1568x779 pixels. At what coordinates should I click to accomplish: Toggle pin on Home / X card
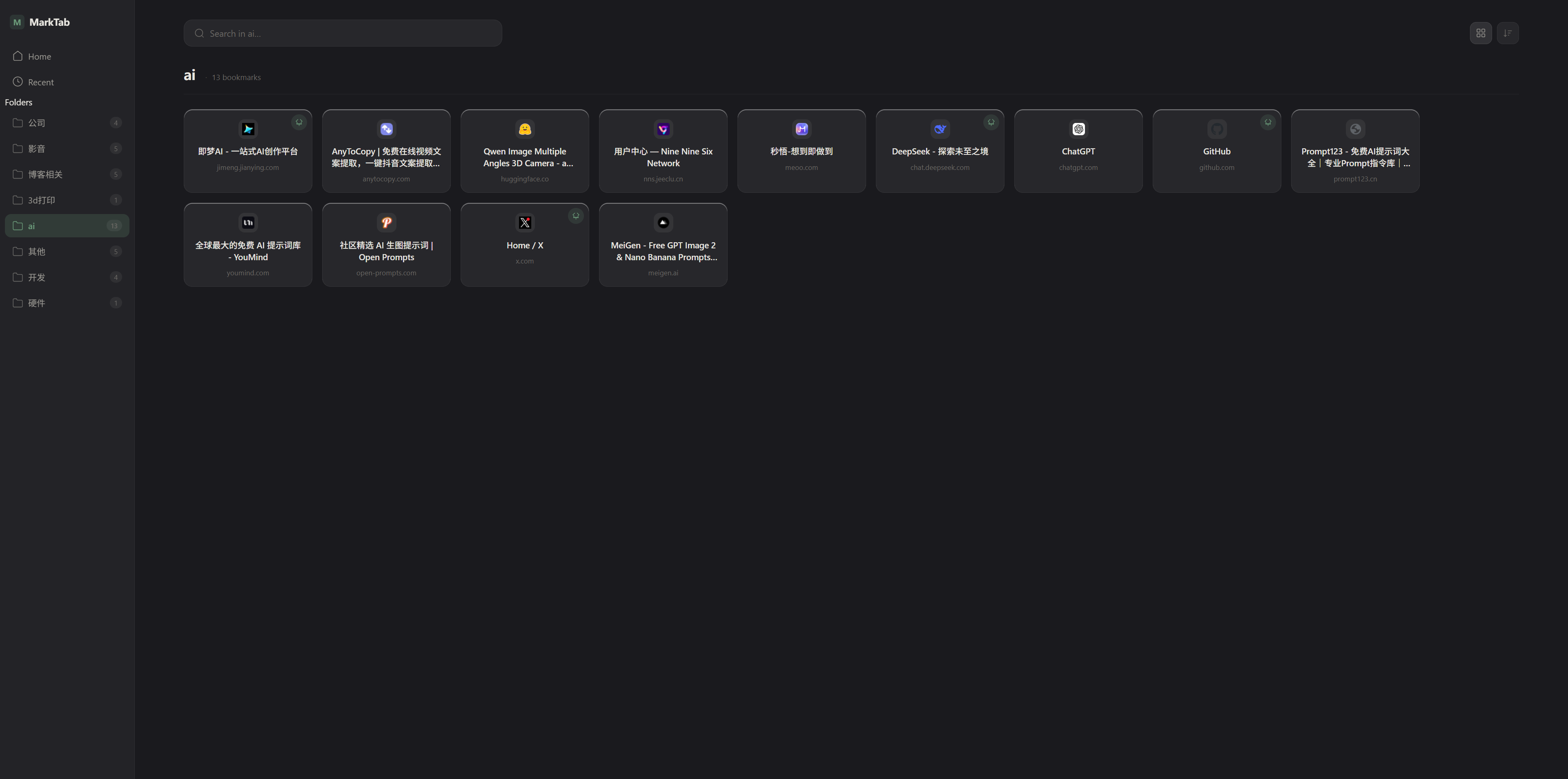tap(576, 216)
